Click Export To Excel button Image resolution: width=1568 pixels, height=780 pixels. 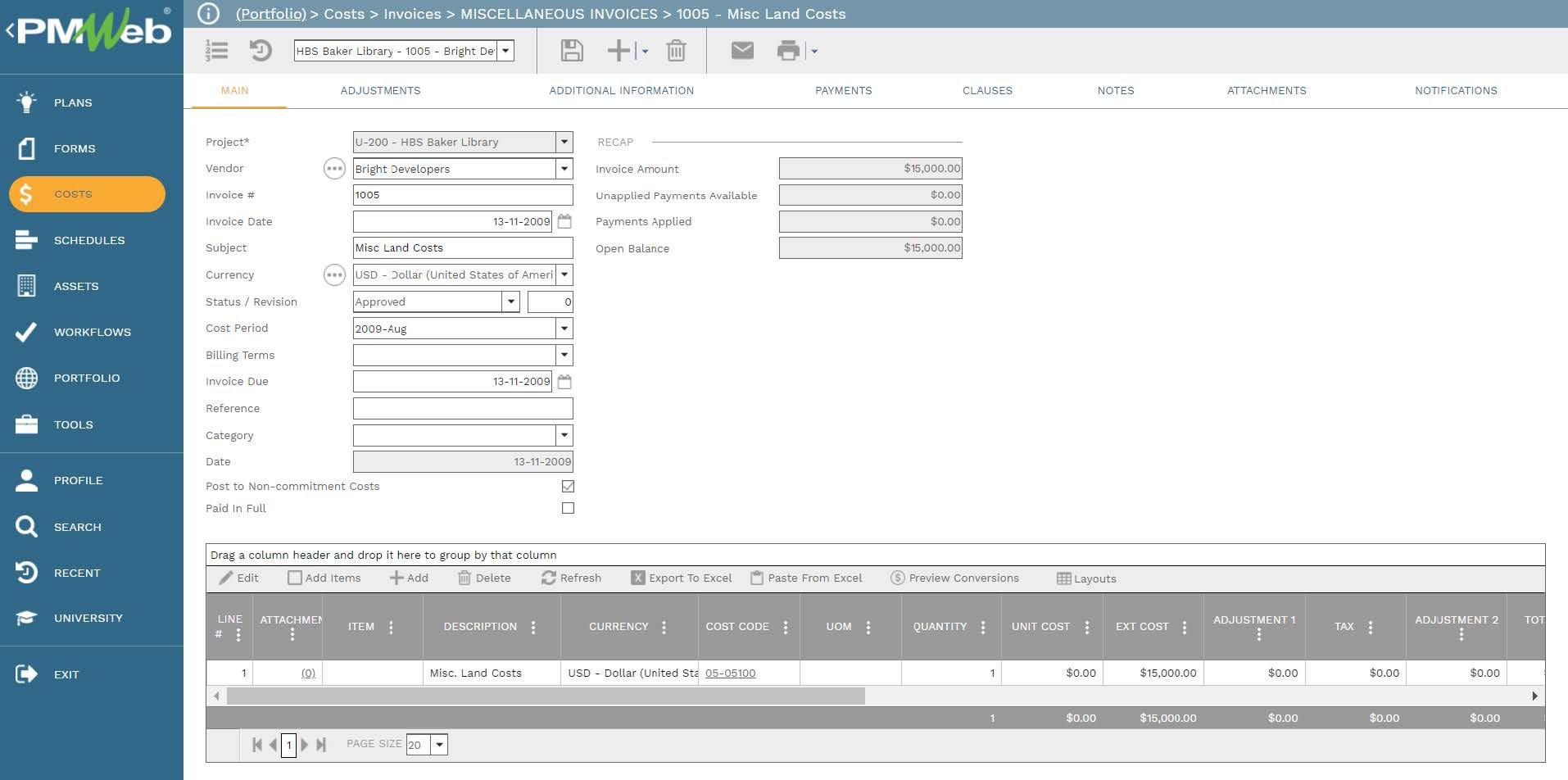[682, 578]
